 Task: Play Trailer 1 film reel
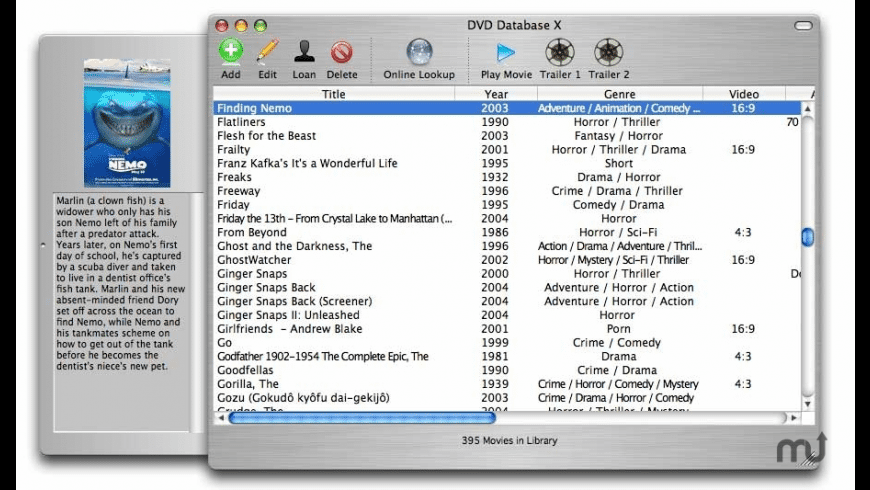[559, 52]
